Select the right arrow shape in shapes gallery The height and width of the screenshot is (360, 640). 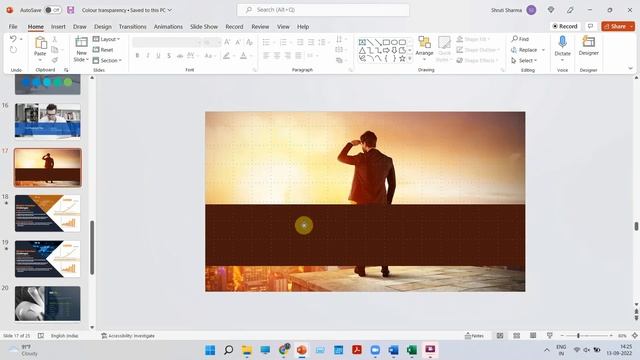(x=386, y=50)
